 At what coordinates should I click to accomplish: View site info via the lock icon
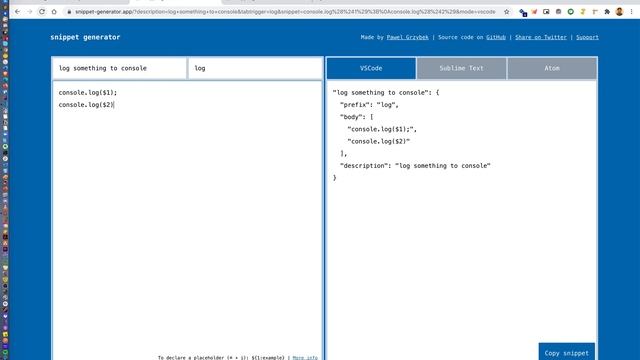tap(69, 12)
